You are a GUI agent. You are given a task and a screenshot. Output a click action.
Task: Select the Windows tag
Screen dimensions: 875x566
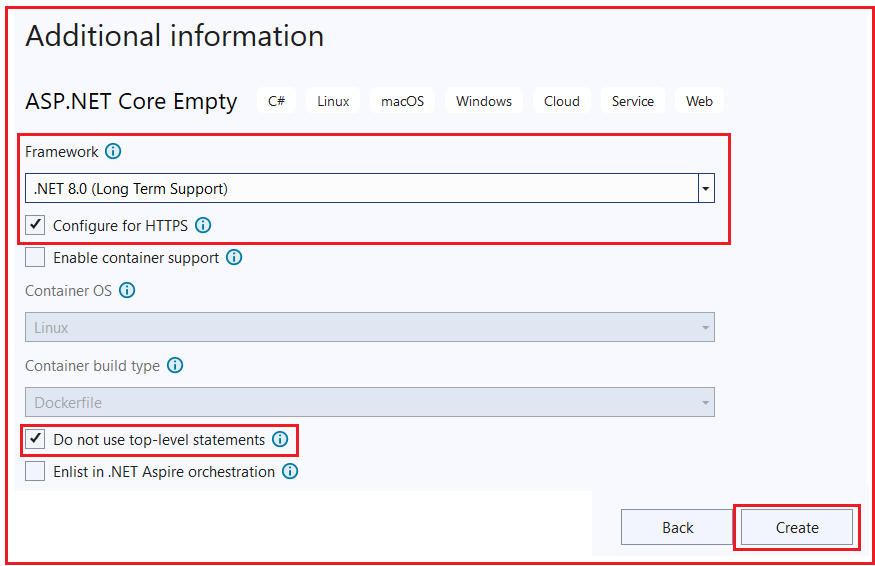point(484,101)
